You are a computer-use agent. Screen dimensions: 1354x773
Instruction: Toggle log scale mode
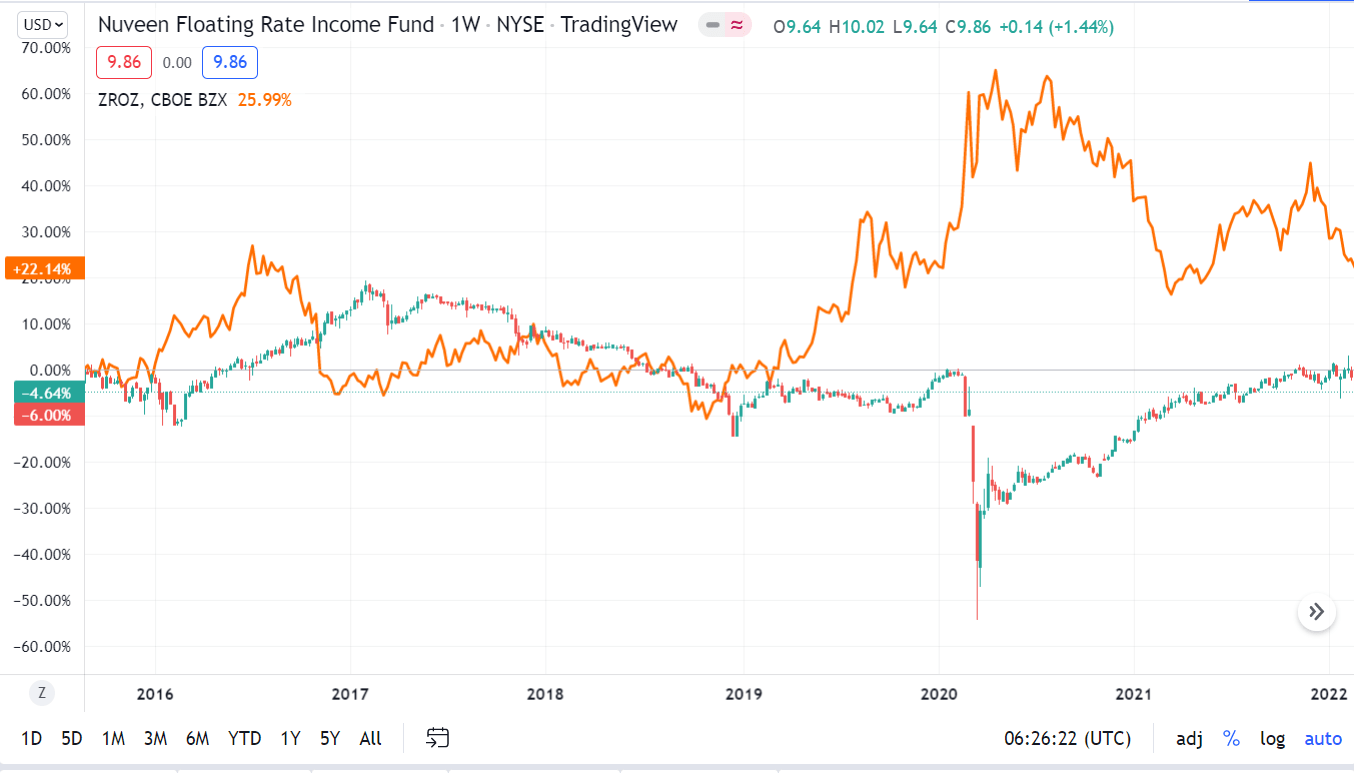1272,739
